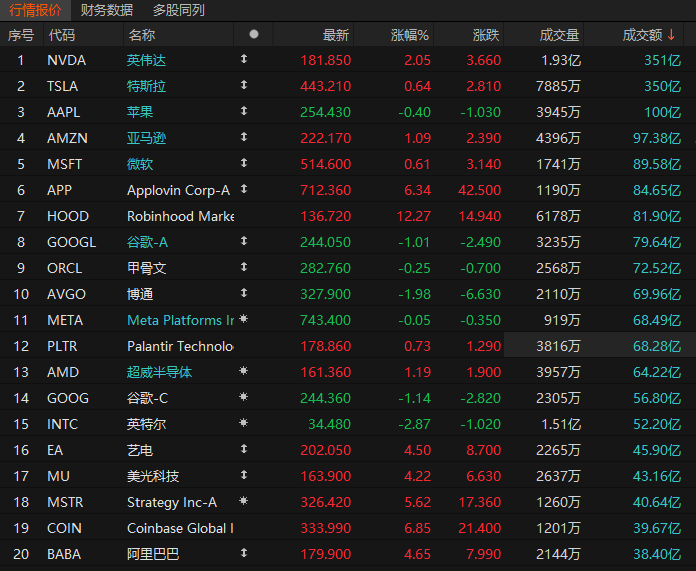
Task: Open the 超威半导体 stock name link
Action: click(159, 372)
